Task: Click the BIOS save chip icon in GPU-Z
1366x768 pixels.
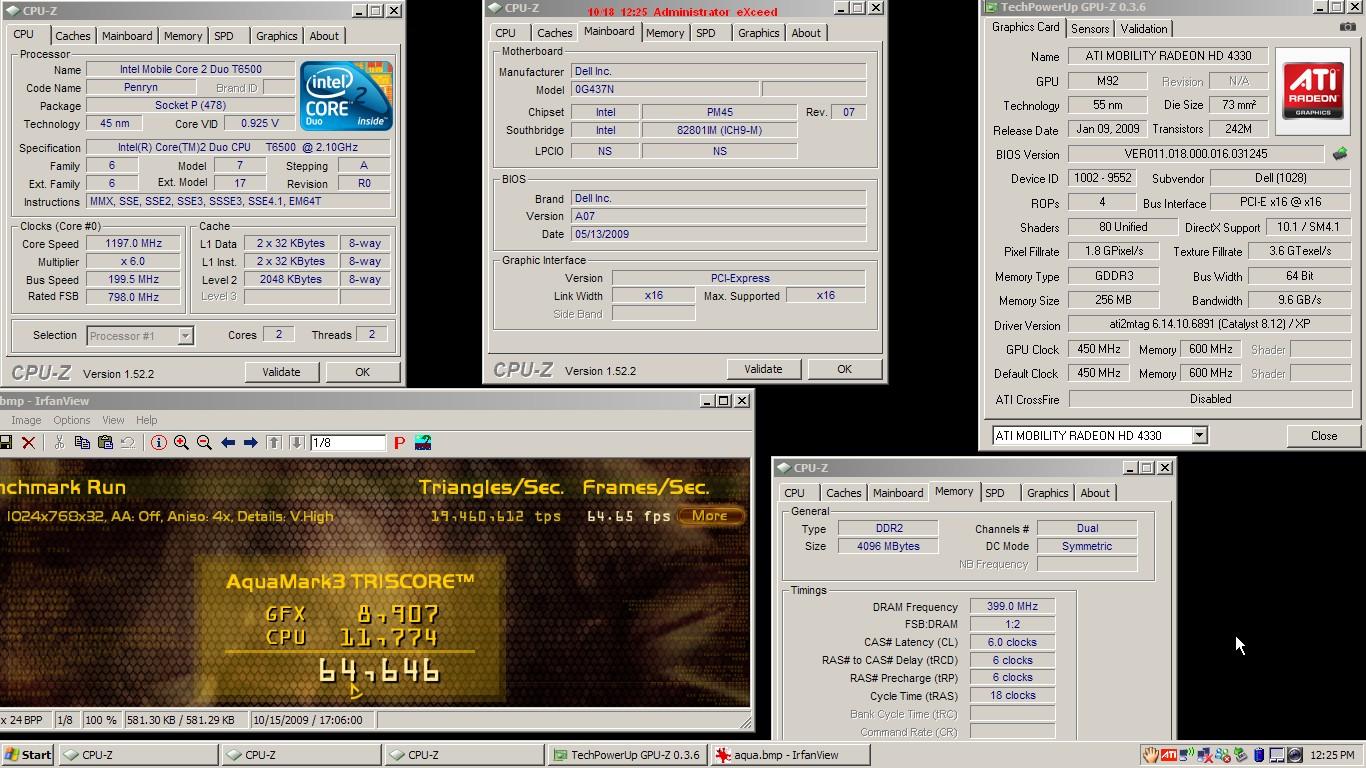Action: (1340, 154)
